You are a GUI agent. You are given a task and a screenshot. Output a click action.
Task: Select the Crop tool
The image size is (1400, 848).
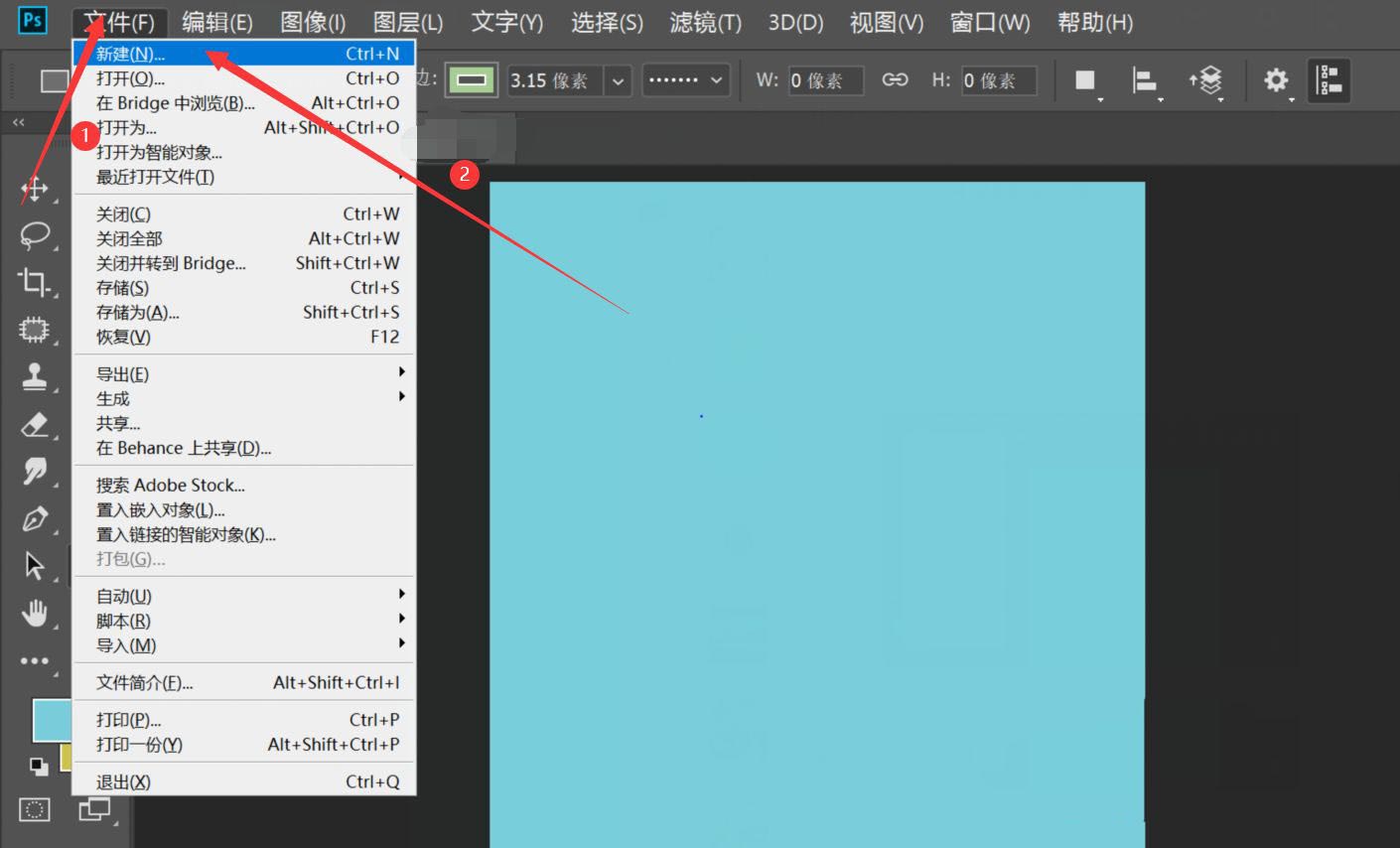(35, 283)
